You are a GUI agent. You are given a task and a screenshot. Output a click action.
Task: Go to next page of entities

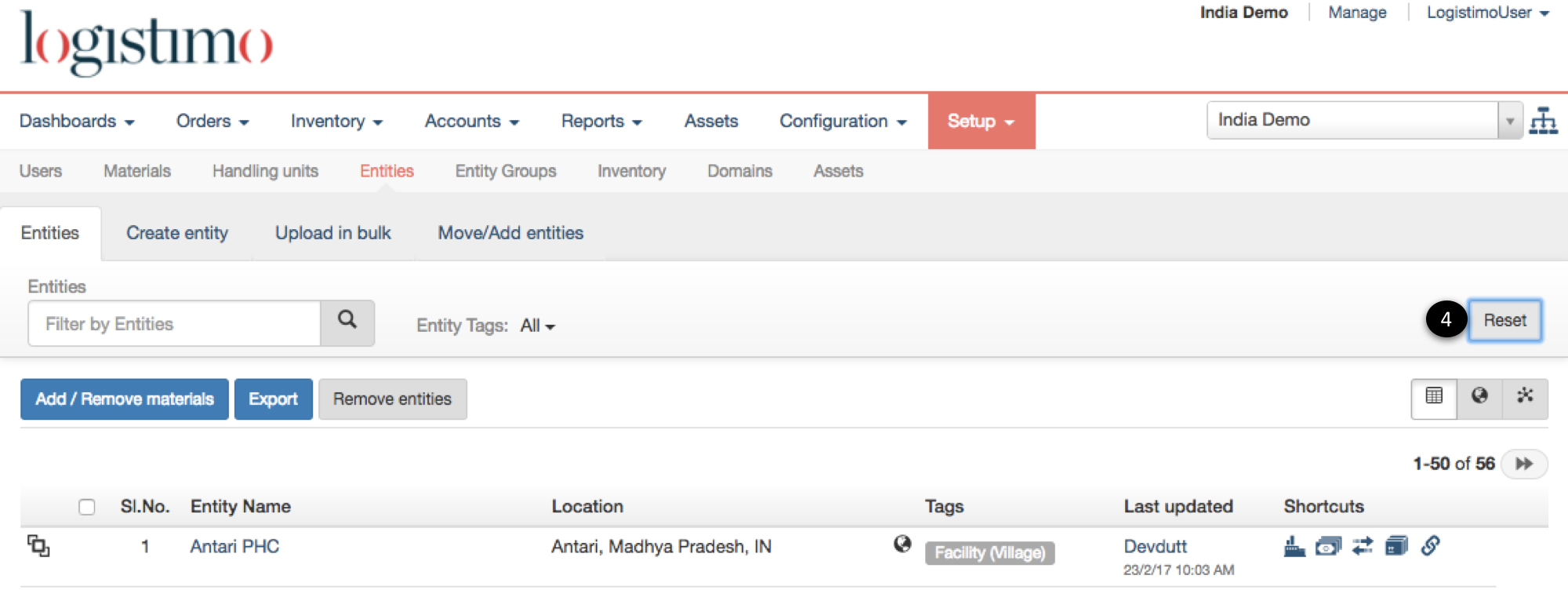1524,464
